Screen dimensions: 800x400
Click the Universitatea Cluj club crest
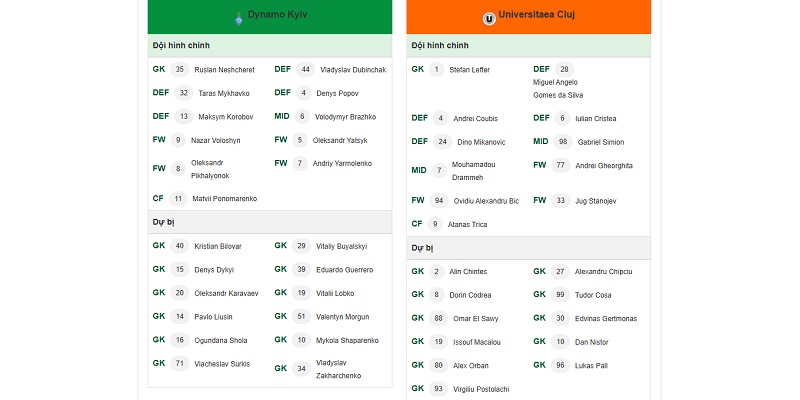click(489, 19)
